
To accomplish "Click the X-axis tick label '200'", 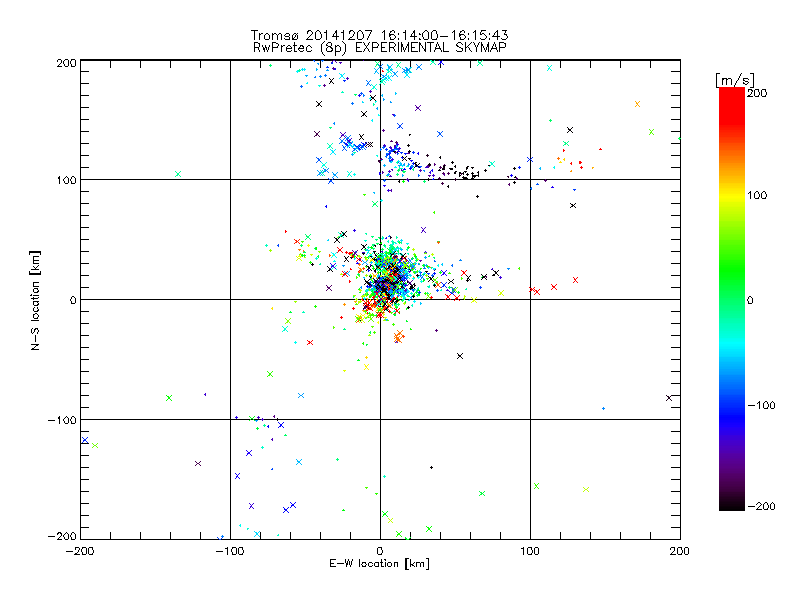I will [x=680, y=552].
